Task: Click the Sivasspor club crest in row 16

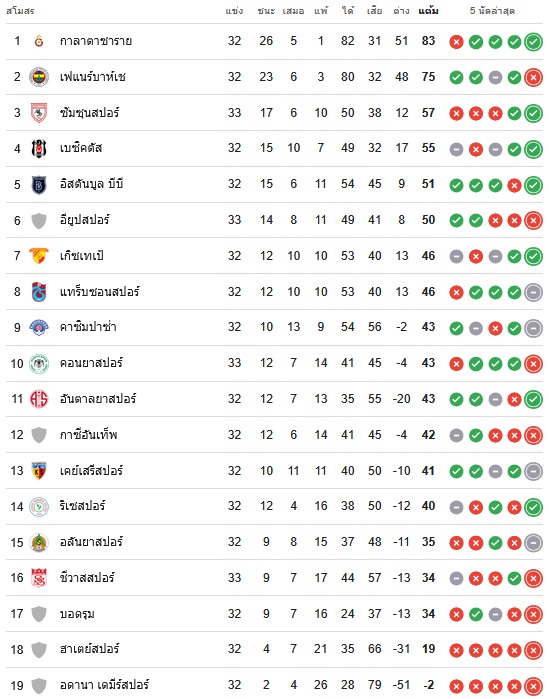Action: pos(39,578)
